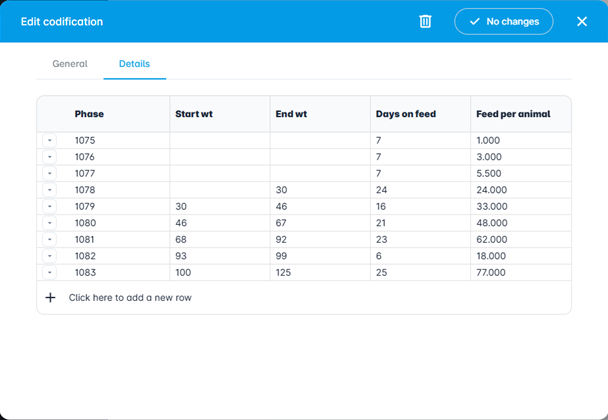Image resolution: width=608 pixels, height=420 pixels.
Task: Switch to the General tab
Action: point(70,64)
